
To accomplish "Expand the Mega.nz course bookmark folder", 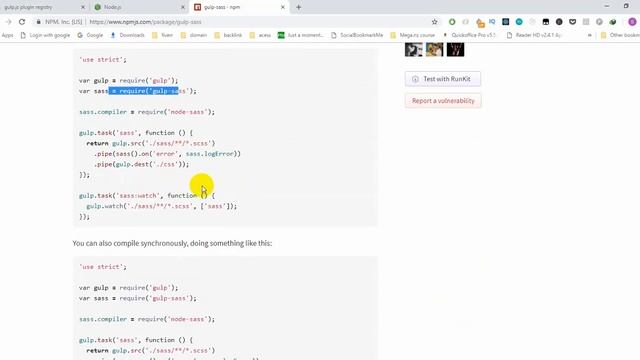I will coord(413,35).
